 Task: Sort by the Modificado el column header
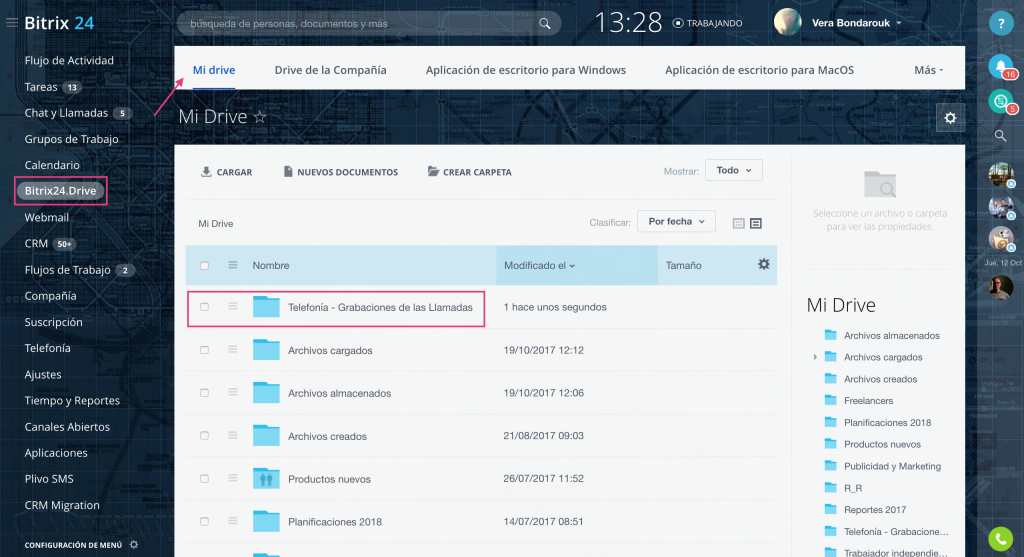click(539, 266)
